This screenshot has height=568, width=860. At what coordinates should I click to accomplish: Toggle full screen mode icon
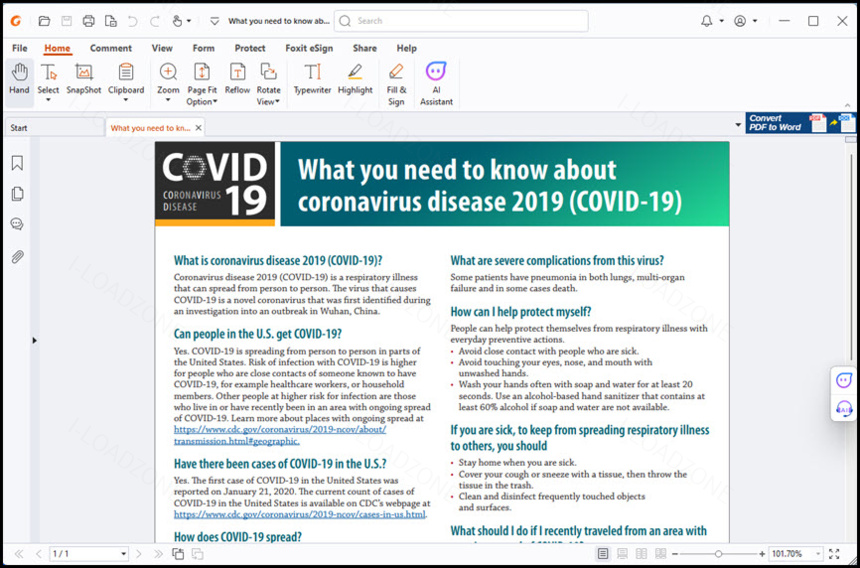834,554
